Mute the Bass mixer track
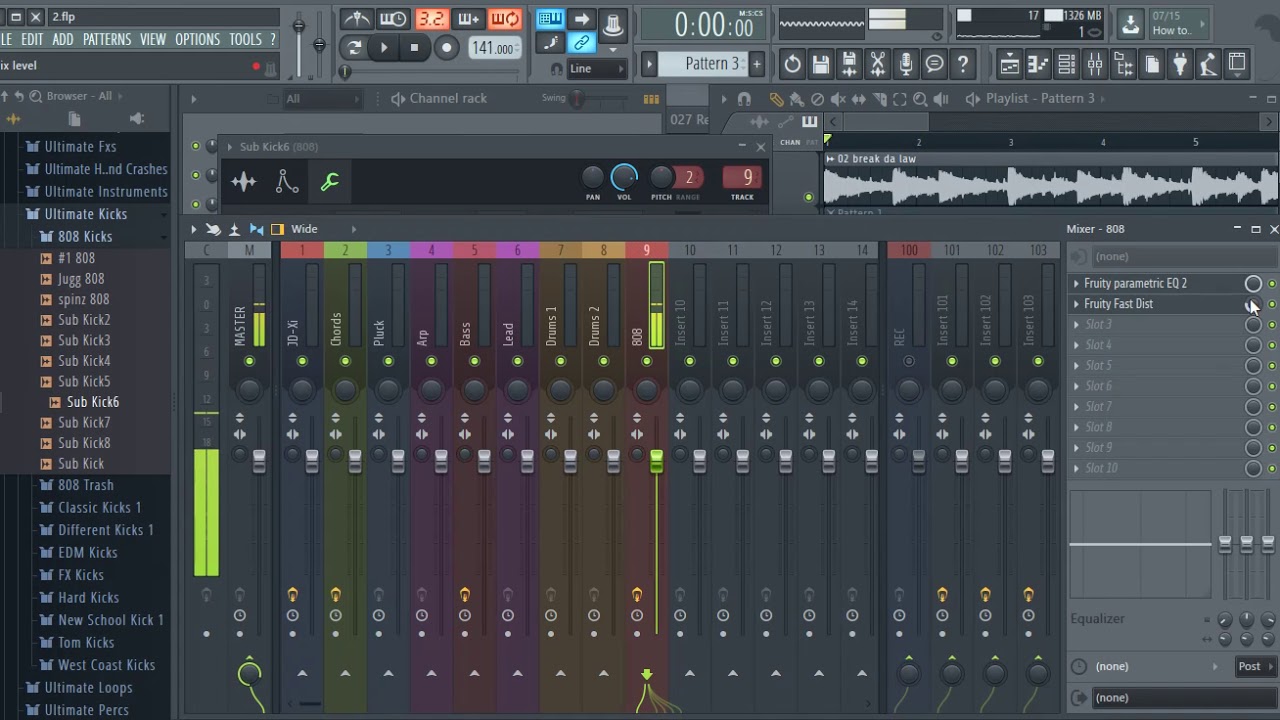Viewport: 1280px width, 720px height. coord(475,361)
